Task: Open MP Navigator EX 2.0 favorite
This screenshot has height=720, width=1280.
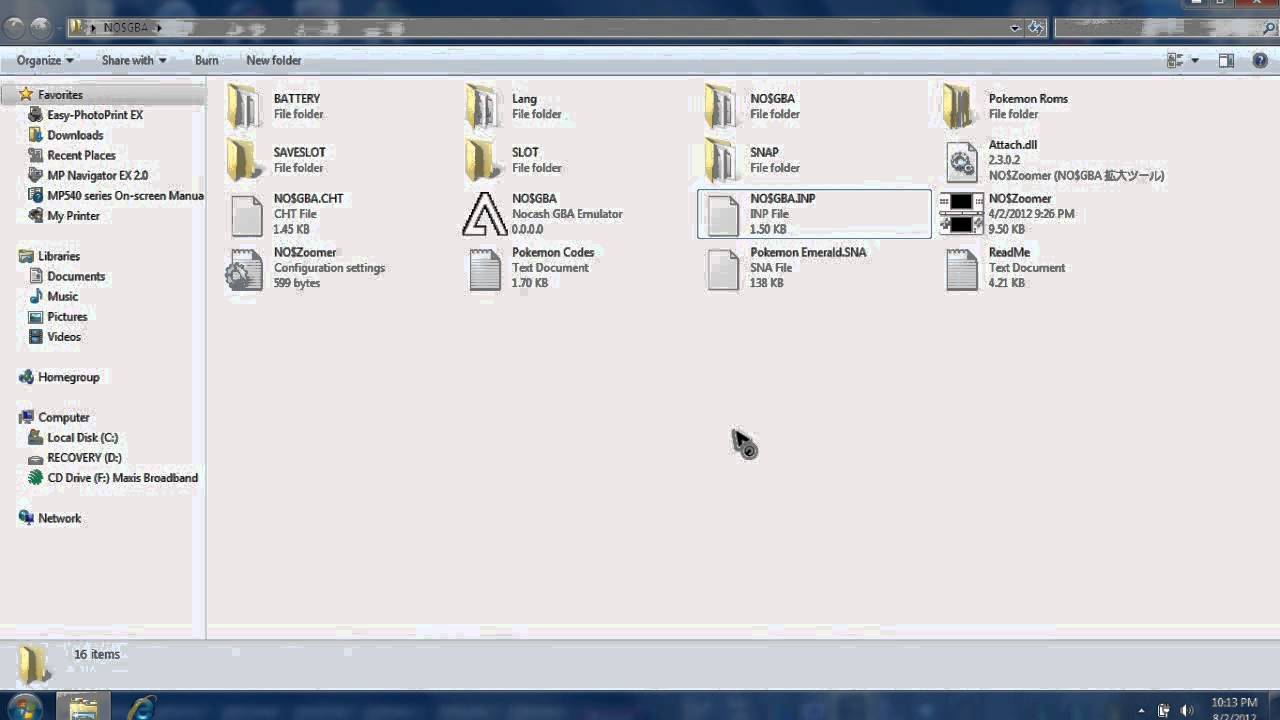Action: point(97,175)
